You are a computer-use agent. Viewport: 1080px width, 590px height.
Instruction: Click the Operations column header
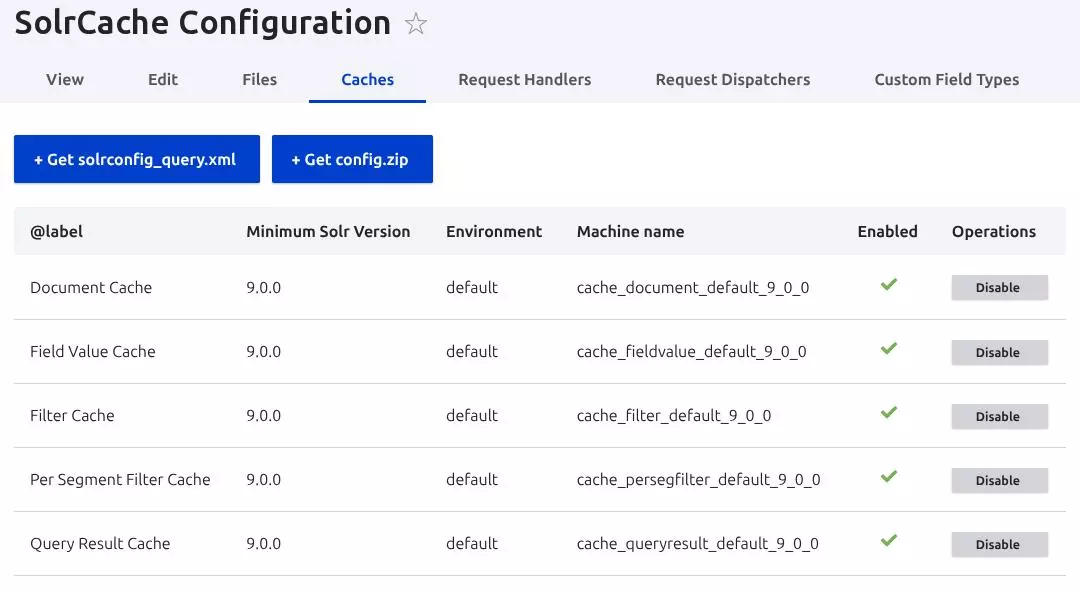click(x=993, y=232)
